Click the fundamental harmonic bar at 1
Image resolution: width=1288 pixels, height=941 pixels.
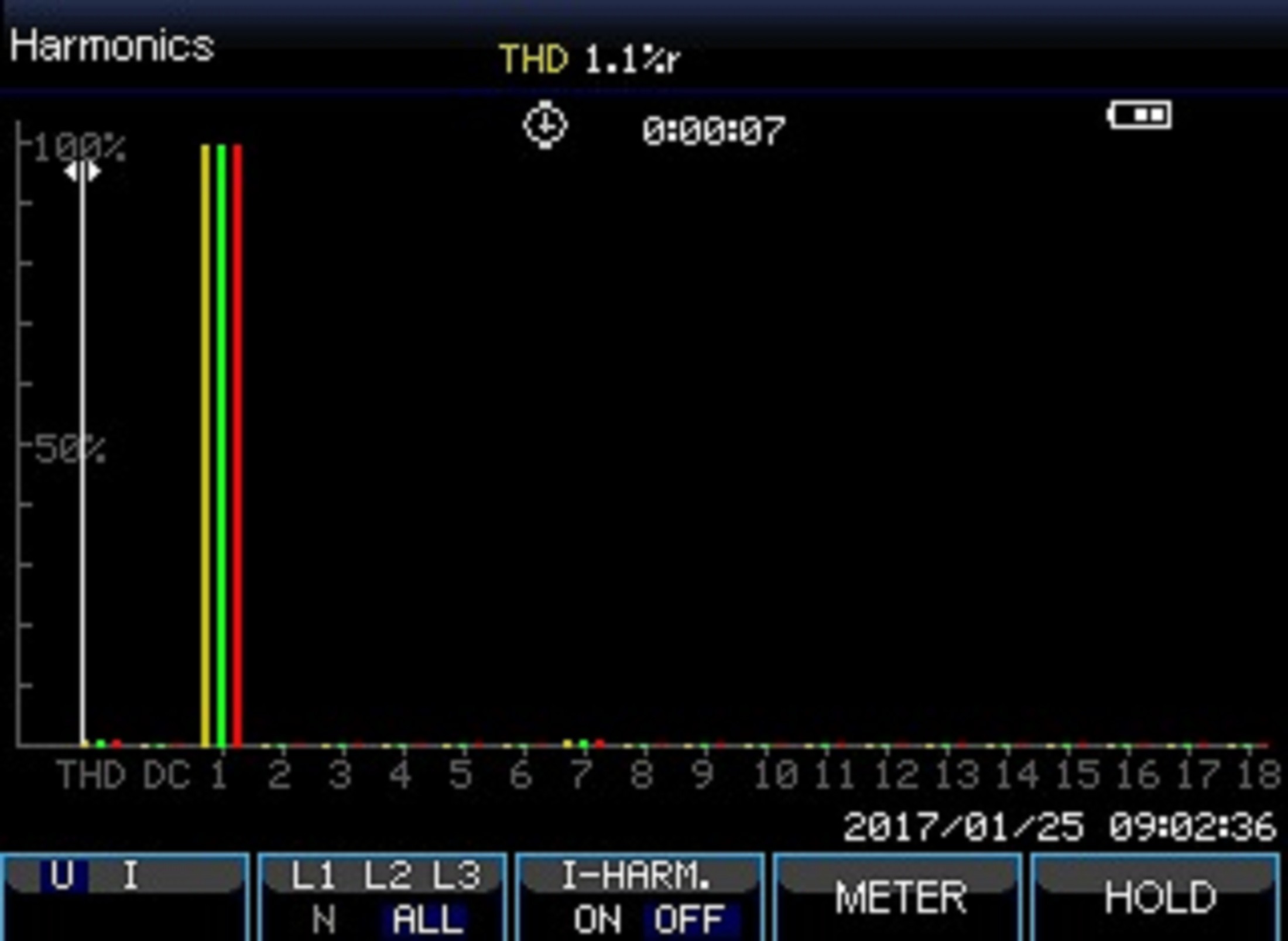(200, 430)
